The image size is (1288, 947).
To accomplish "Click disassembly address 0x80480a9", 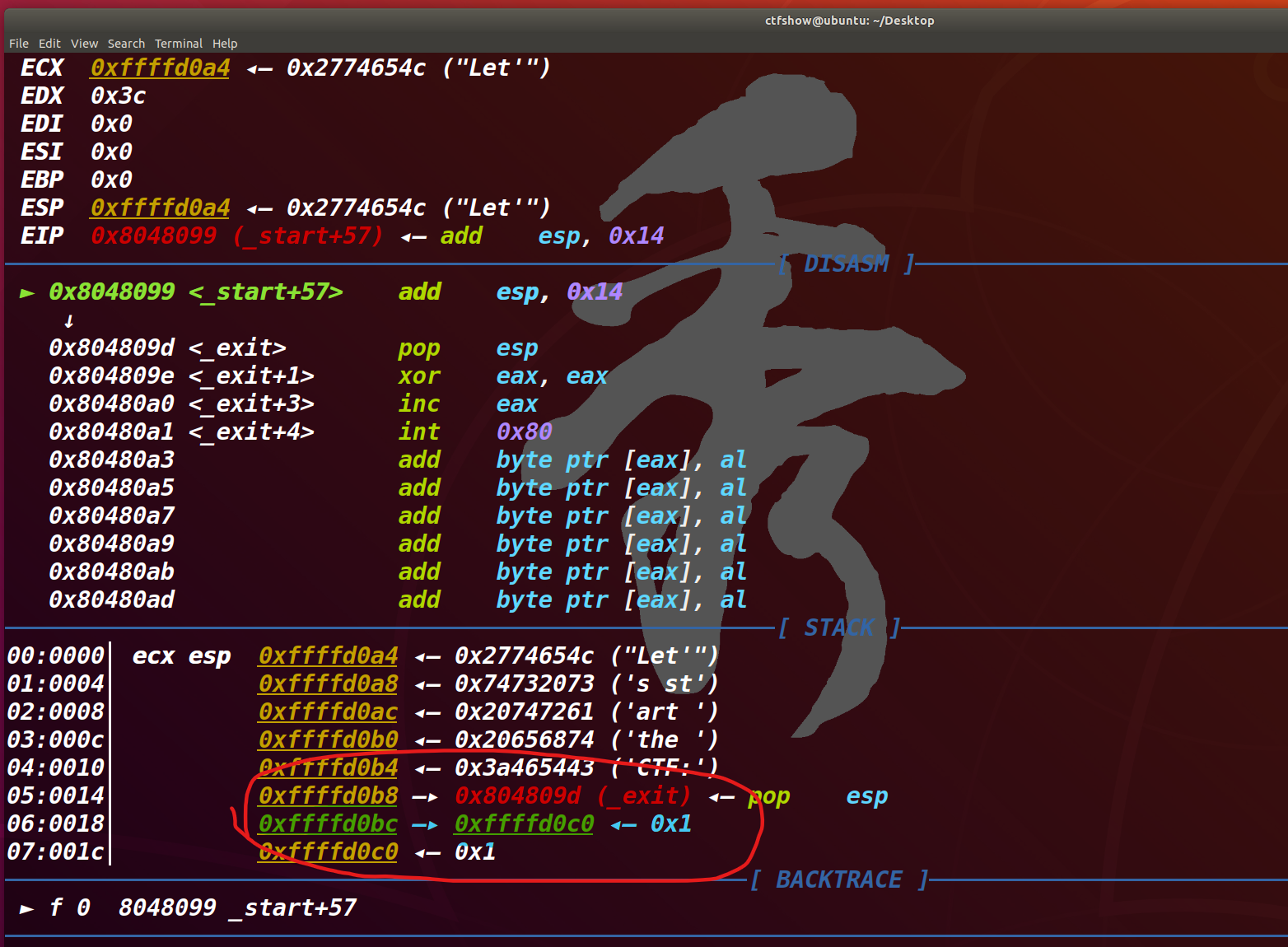I will coord(111,543).
